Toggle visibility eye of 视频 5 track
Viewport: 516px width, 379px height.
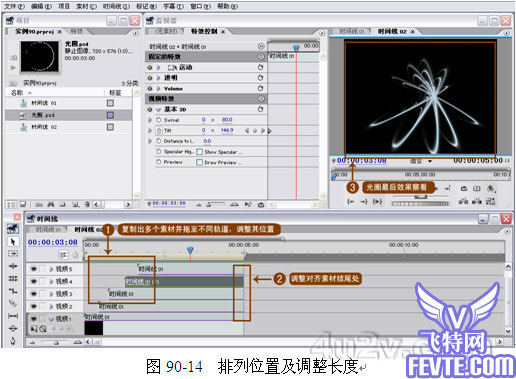(x=33, y=269)
